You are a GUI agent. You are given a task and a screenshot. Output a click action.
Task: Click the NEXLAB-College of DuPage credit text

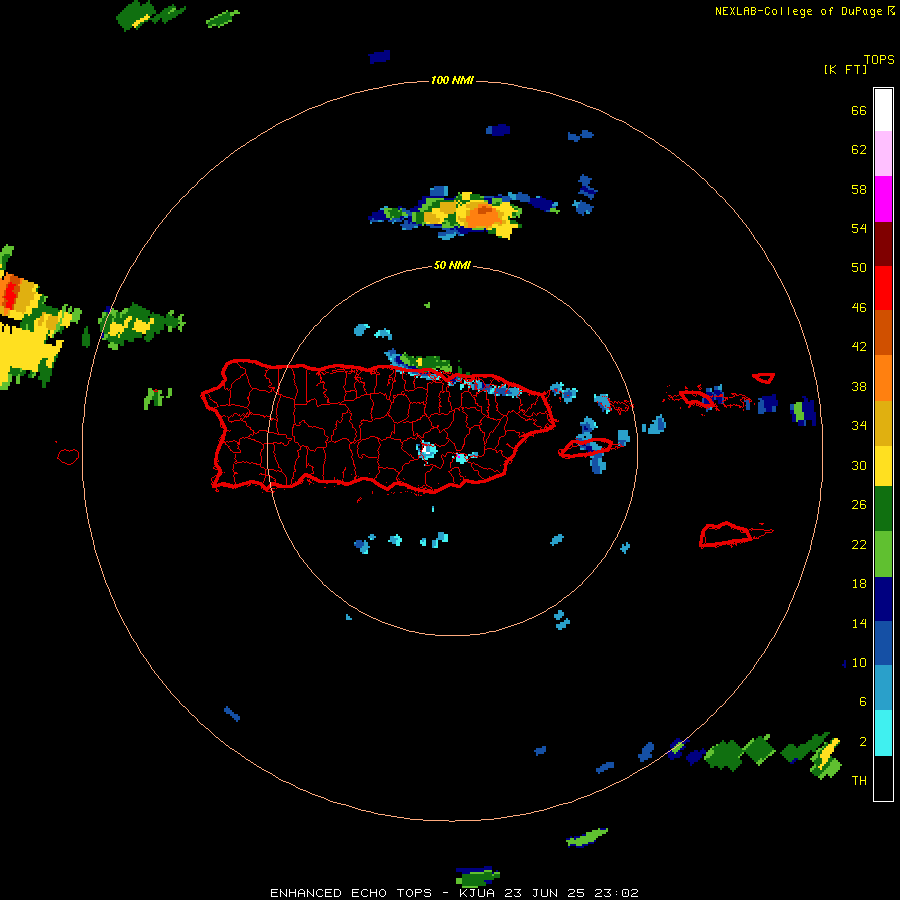click(798, 11)
